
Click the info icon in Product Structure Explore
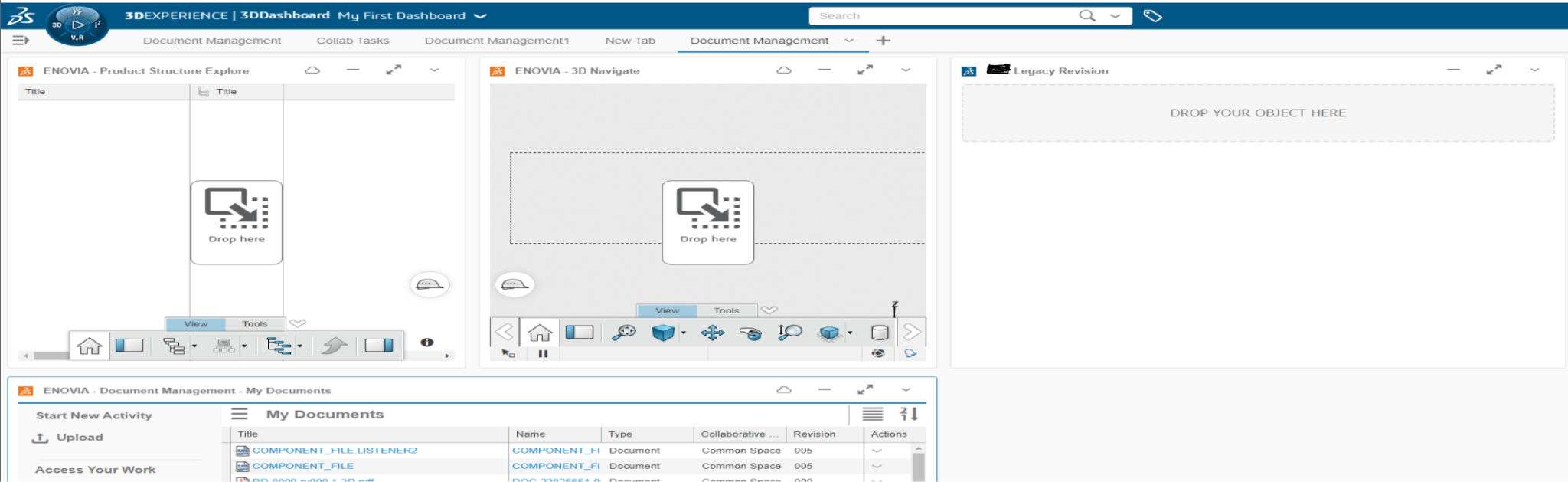pyautogui.click(x=427, y=343)
